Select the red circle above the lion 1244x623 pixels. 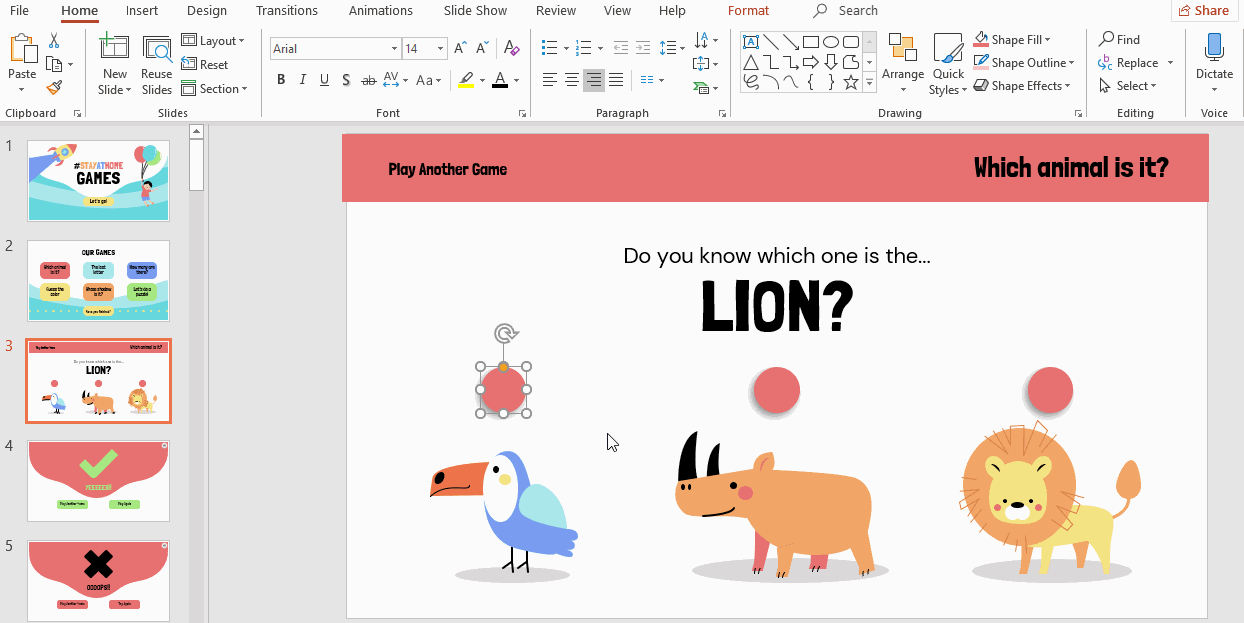(1049, 390)
